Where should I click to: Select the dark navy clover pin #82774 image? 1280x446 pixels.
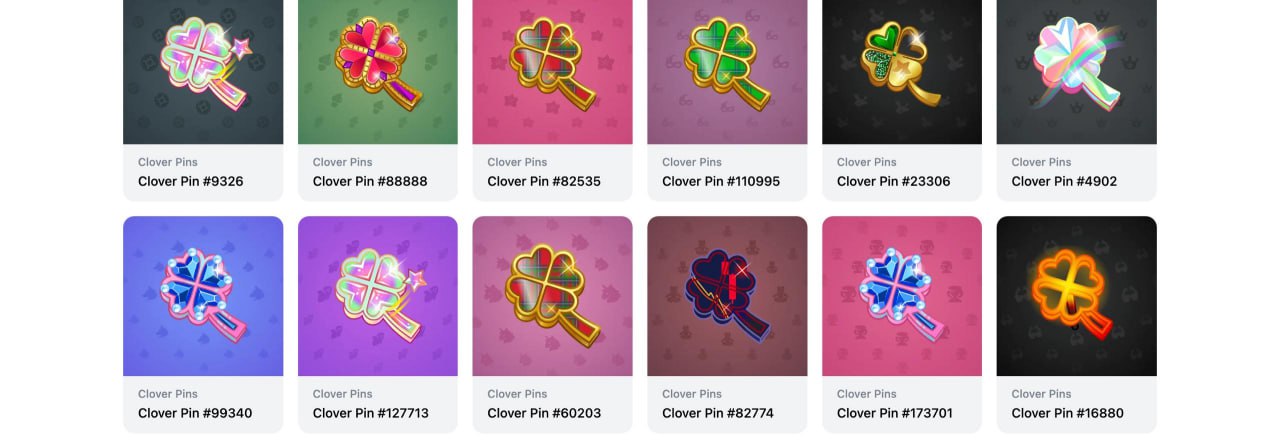pyautogui.click(x=727, y=296)
